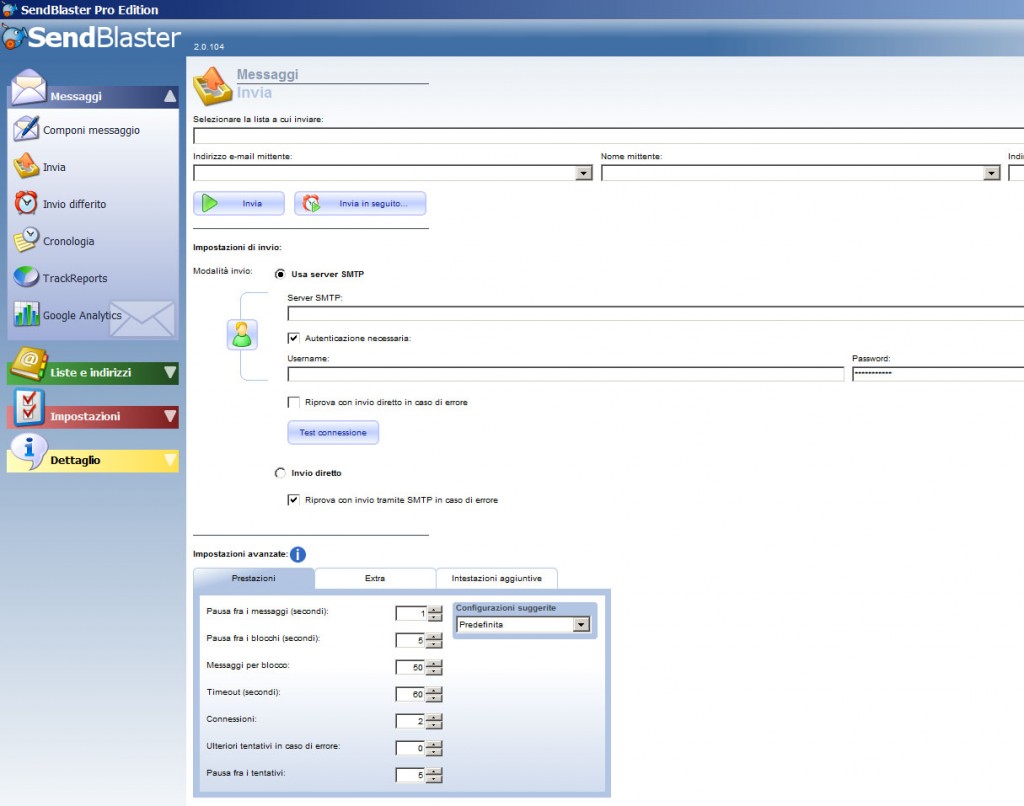This screenshot has width=1024, height=806.
Task: Click the Messaggi Invia page header icon
Action: [x=213, y=86]
